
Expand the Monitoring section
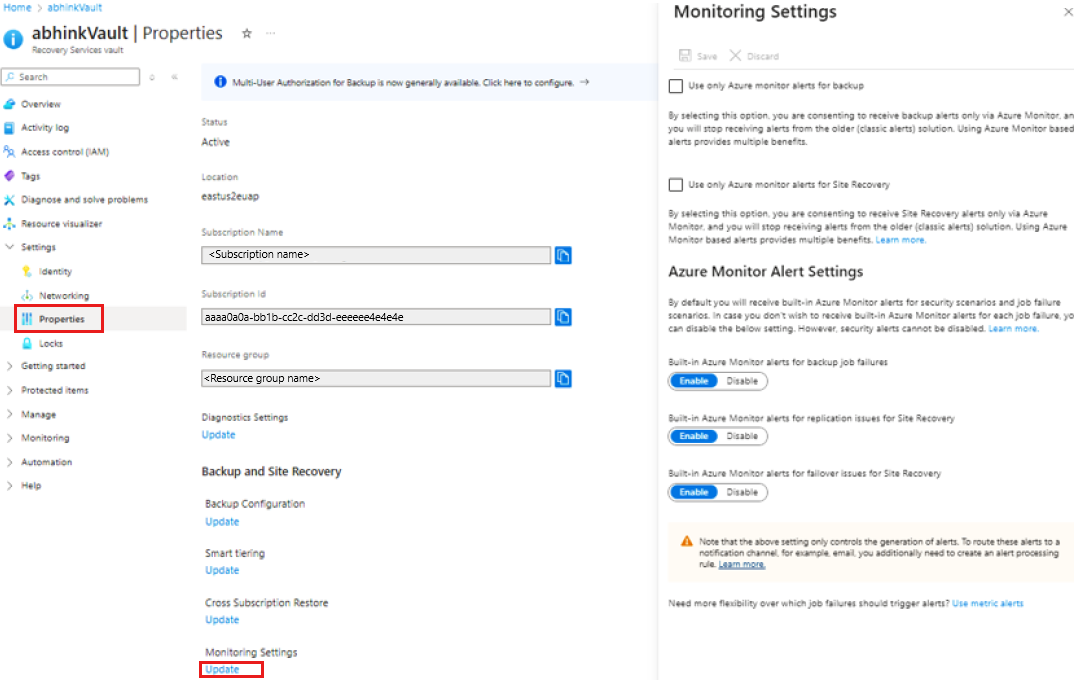(x=10, y=438)
